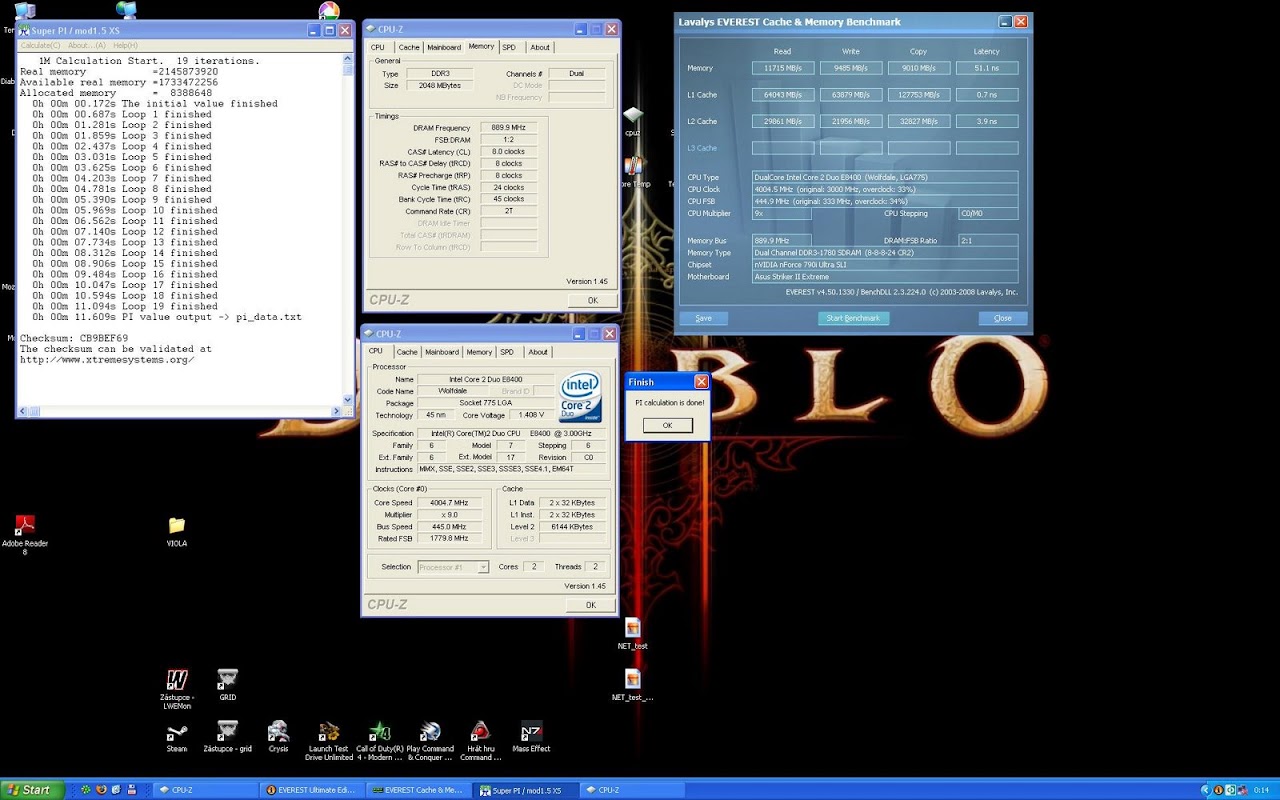Click the Save button in EVEREST benchmark
Image resolution: width=1280 pixels, height=800 pixels.
703,318
